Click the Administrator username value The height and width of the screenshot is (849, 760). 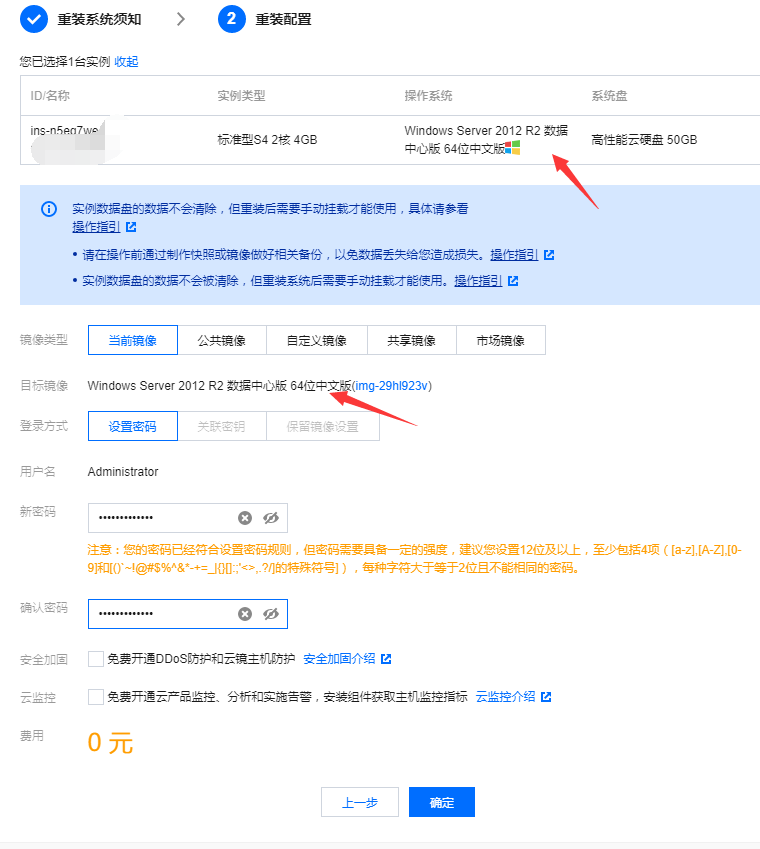click(x=123, y=472)
